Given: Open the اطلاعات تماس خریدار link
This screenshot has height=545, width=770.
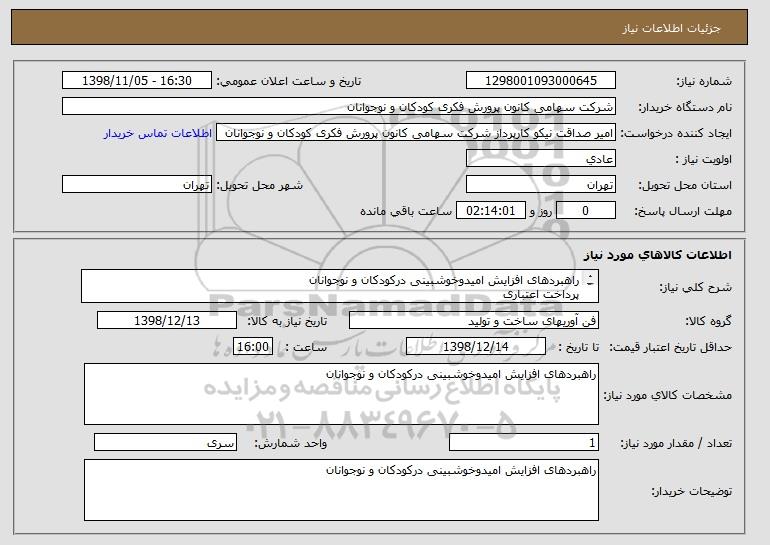Looking at the screenshot, I should [x=158, y=133].
